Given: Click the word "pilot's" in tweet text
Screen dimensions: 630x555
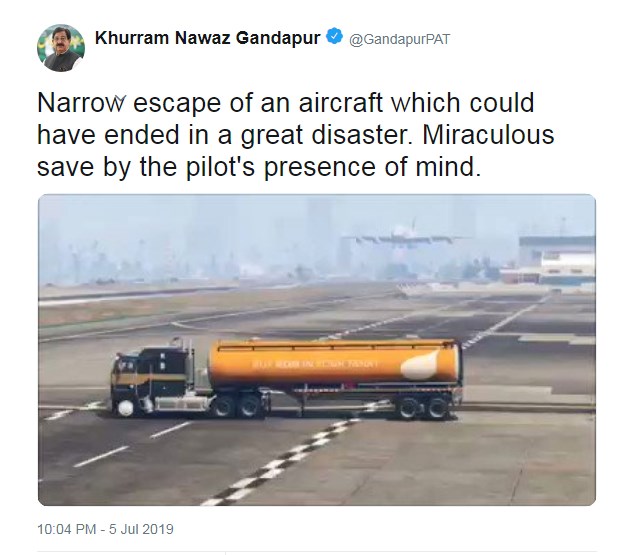Looking at the screenshot, I should 220,167.
